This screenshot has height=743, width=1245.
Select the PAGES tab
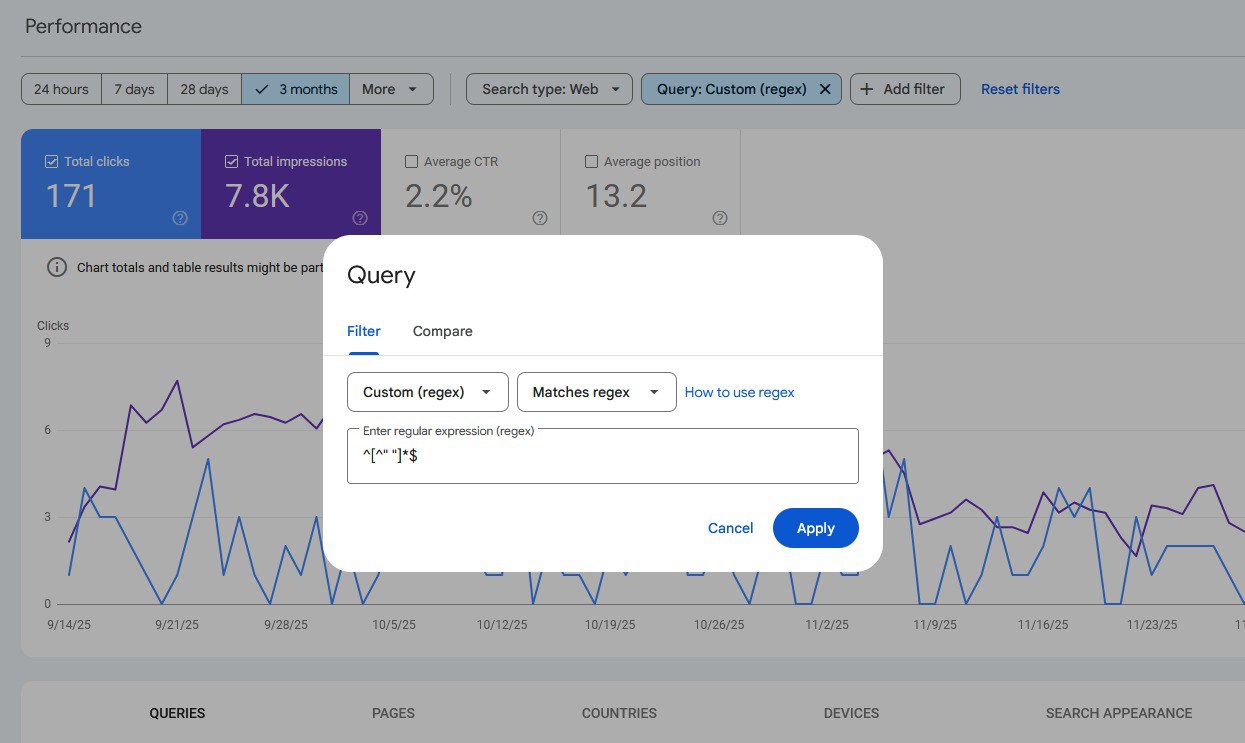pos(393,713)
